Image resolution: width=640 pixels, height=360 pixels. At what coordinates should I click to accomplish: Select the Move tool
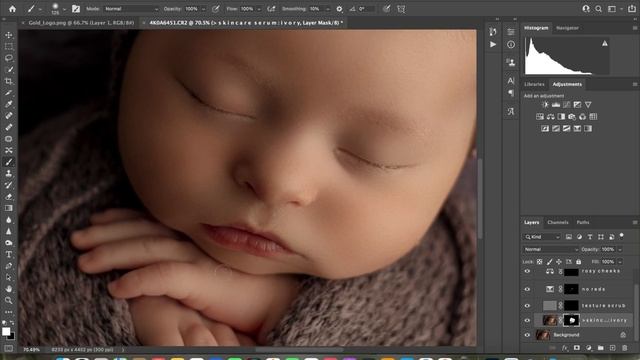coord(9,35)
